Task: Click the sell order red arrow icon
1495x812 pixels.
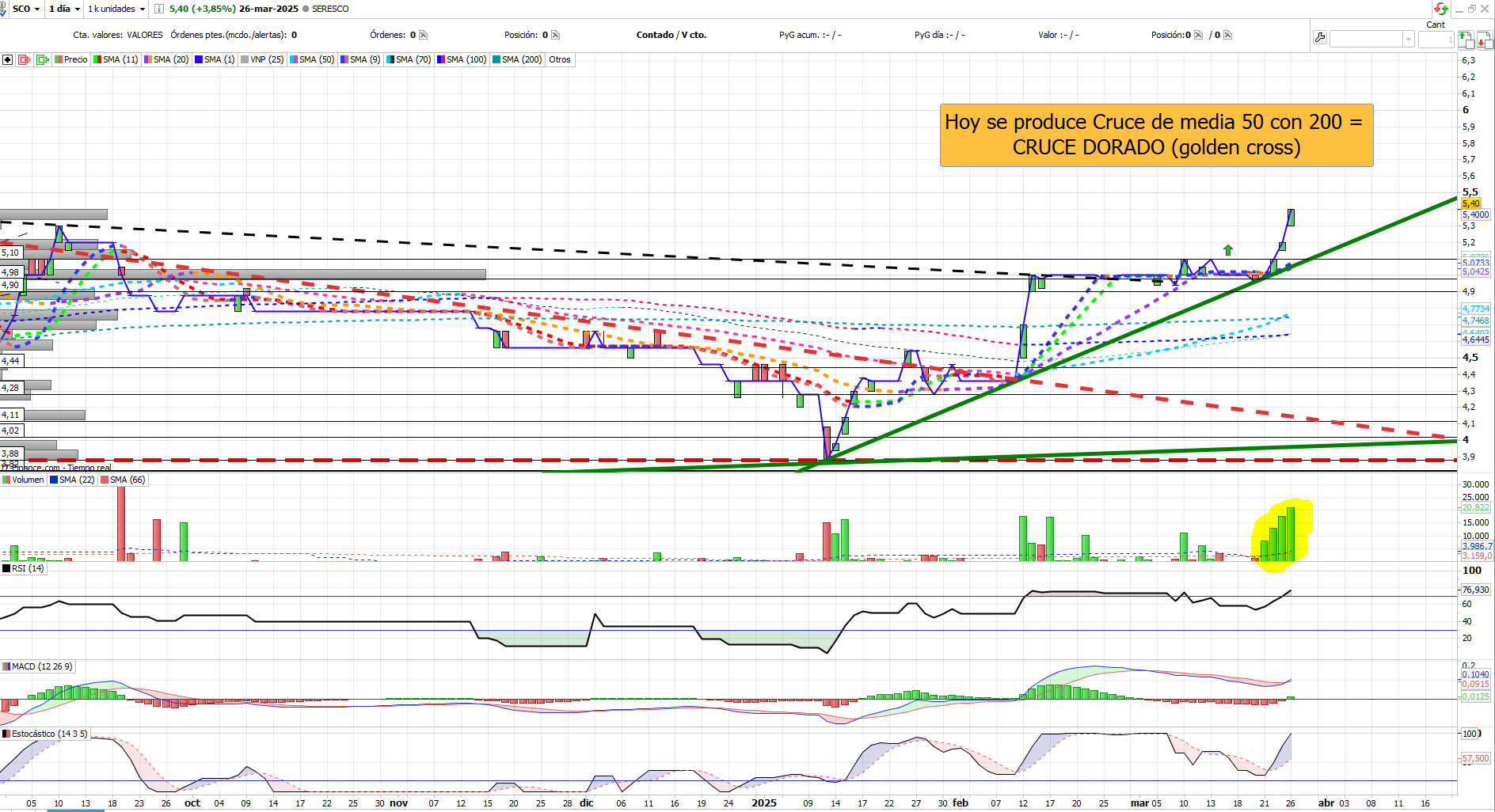Action: pyautogui.click(x=1485, y=40)
